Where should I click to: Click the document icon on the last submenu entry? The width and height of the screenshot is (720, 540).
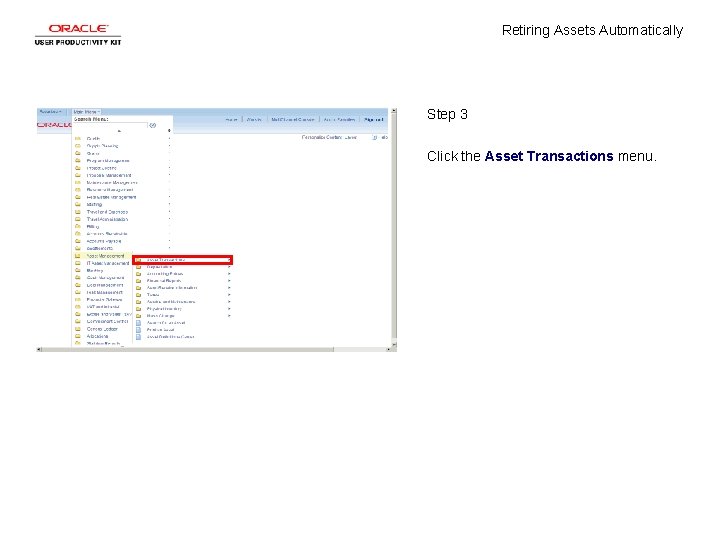(138, 337)
